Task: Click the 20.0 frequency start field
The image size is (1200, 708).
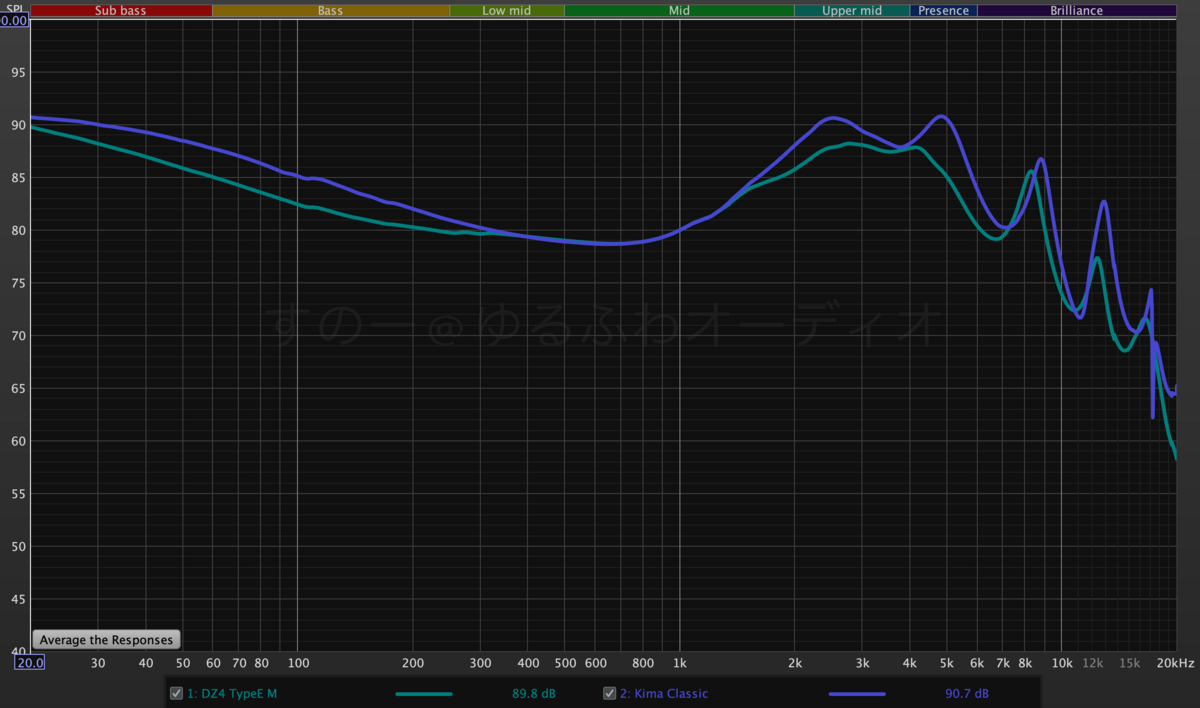Action: tap(29, 662)
